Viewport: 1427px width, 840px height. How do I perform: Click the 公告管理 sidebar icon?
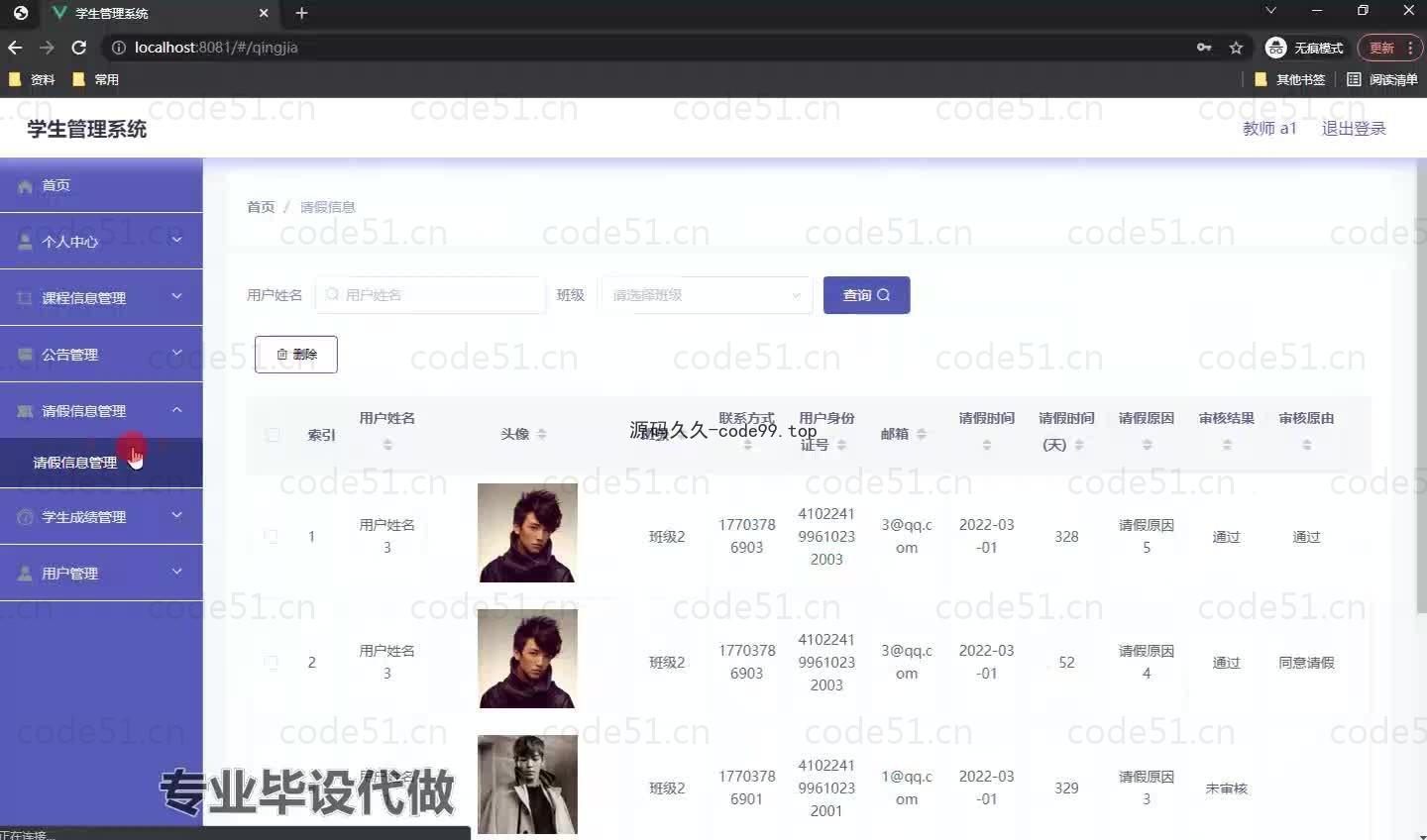(25, 355)
